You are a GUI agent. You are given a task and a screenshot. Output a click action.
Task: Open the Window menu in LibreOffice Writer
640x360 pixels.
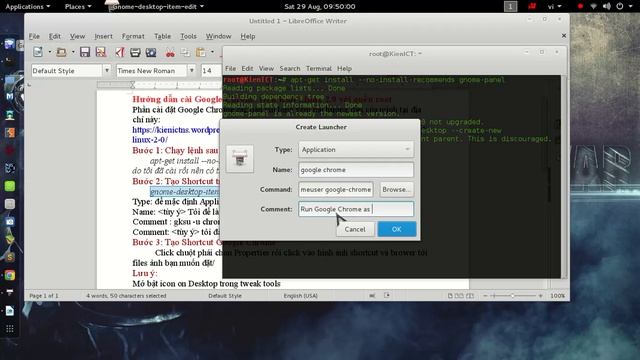click(x=218, y=36)
